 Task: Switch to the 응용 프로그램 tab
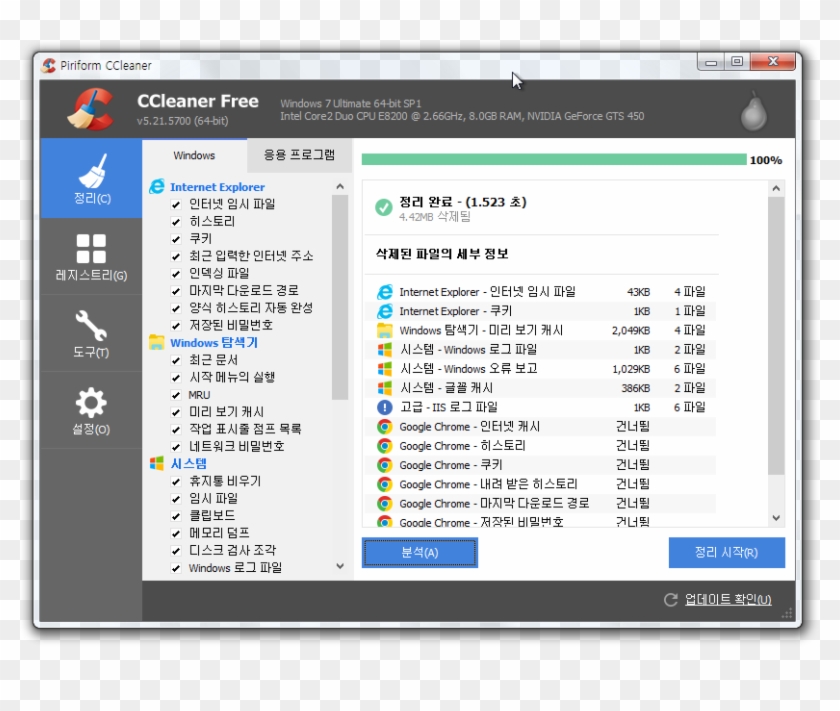click(x=302, y=156)
